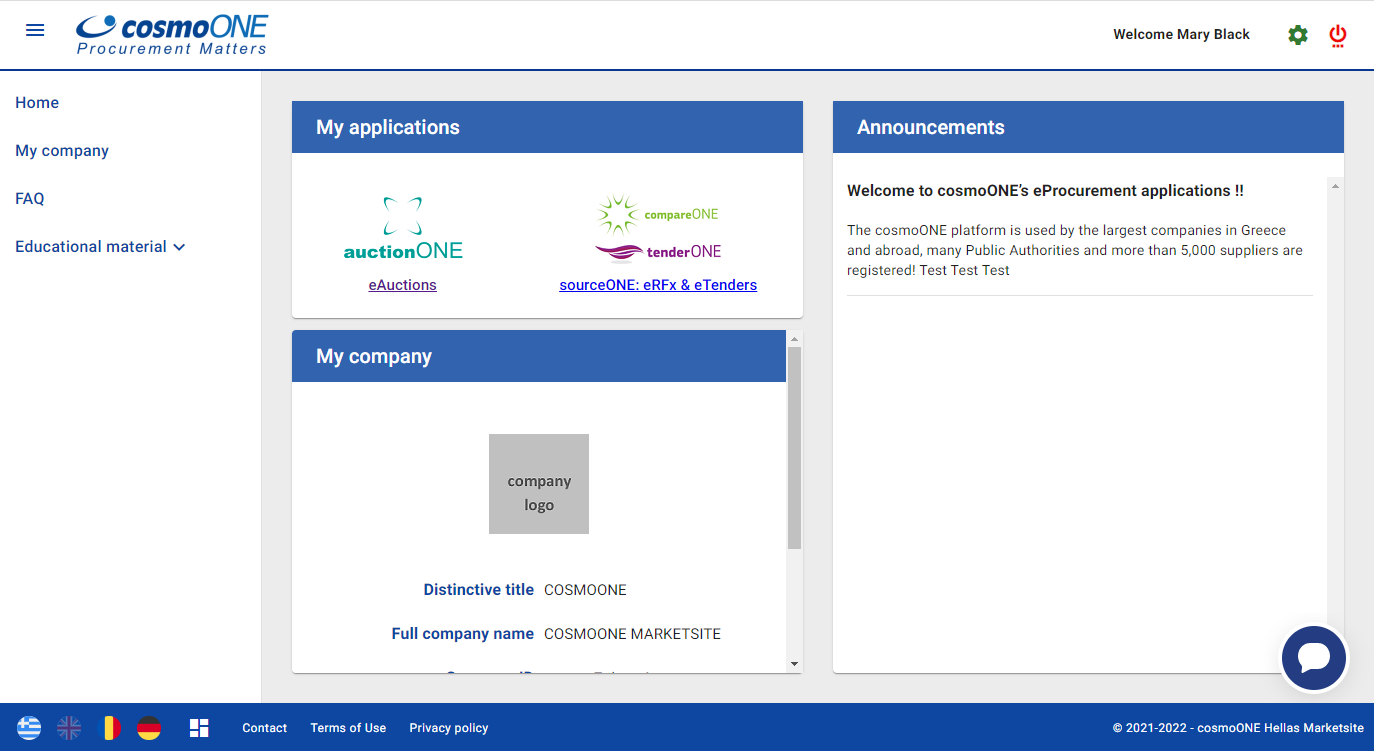Open the FAQ menu item
This screenshot has height=751, width=1374.
(x=30, y=198)
